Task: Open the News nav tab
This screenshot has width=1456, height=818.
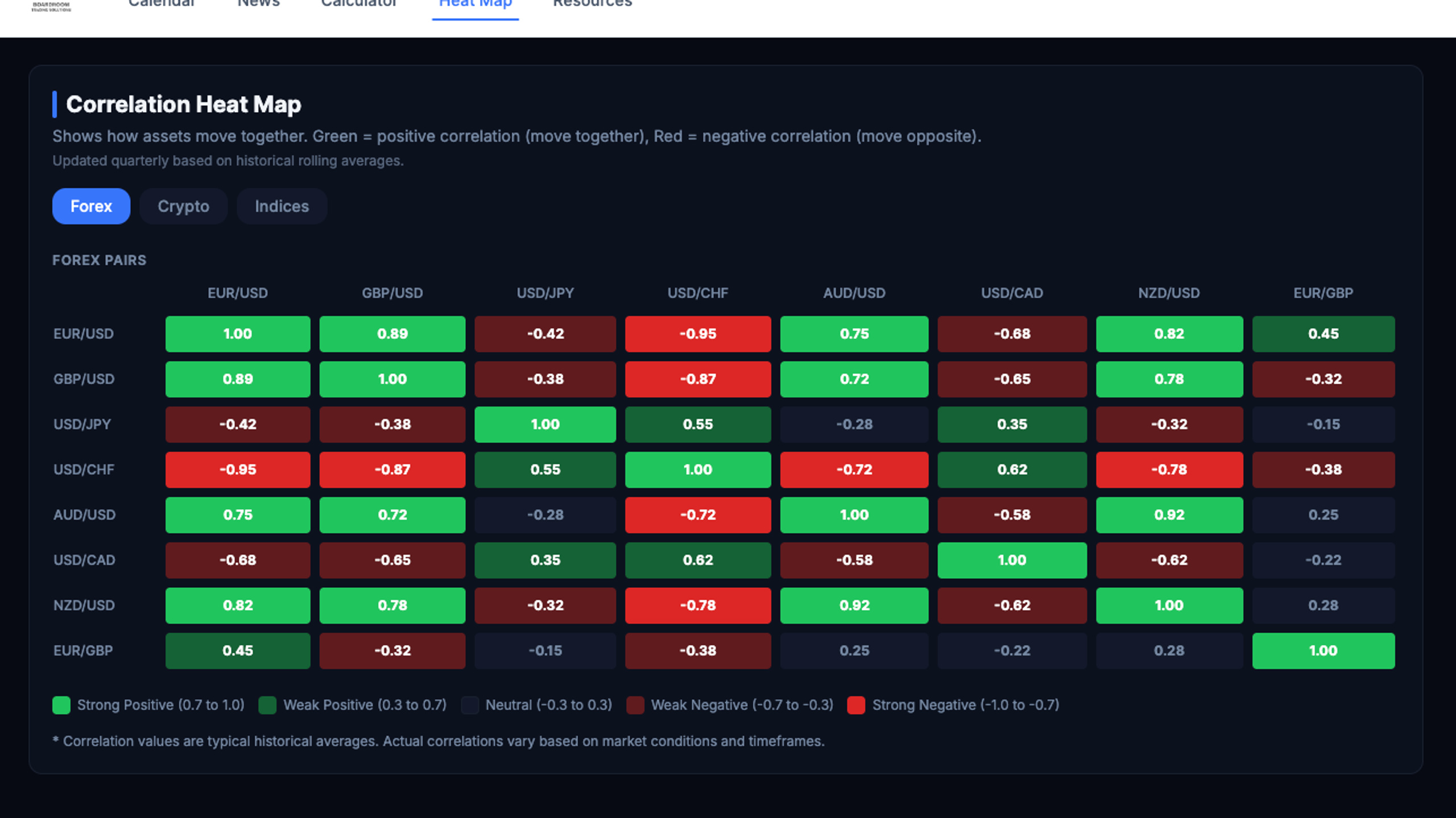Action: point(259,3)
